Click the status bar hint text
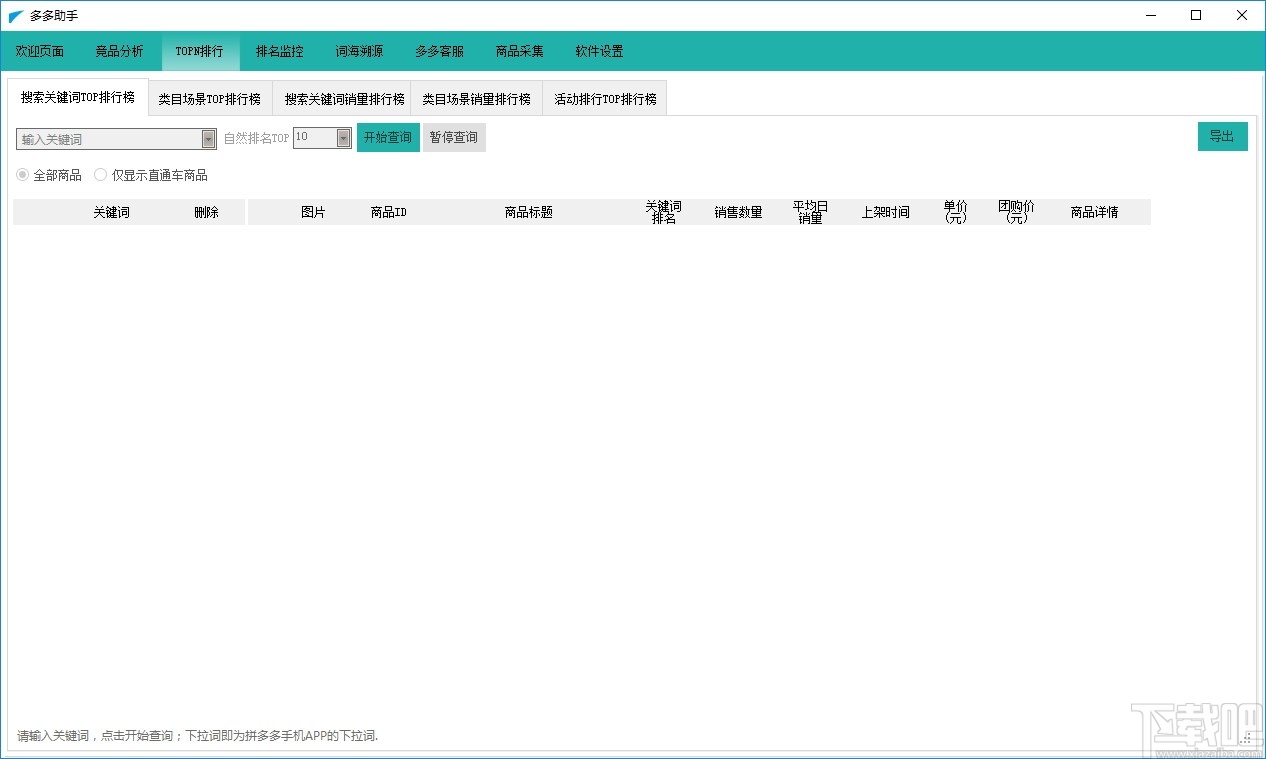Viewport: 1266px width, 759px height. [x=198, y=736]
